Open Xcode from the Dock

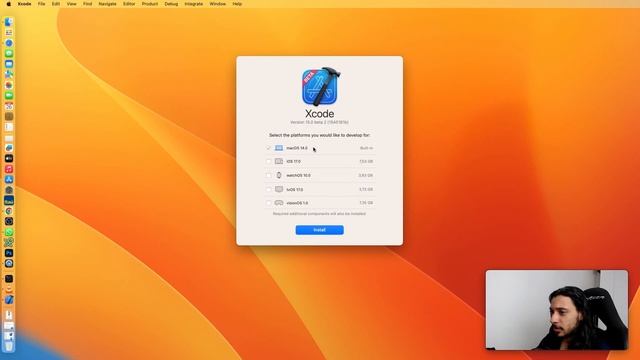click(9, 300)
